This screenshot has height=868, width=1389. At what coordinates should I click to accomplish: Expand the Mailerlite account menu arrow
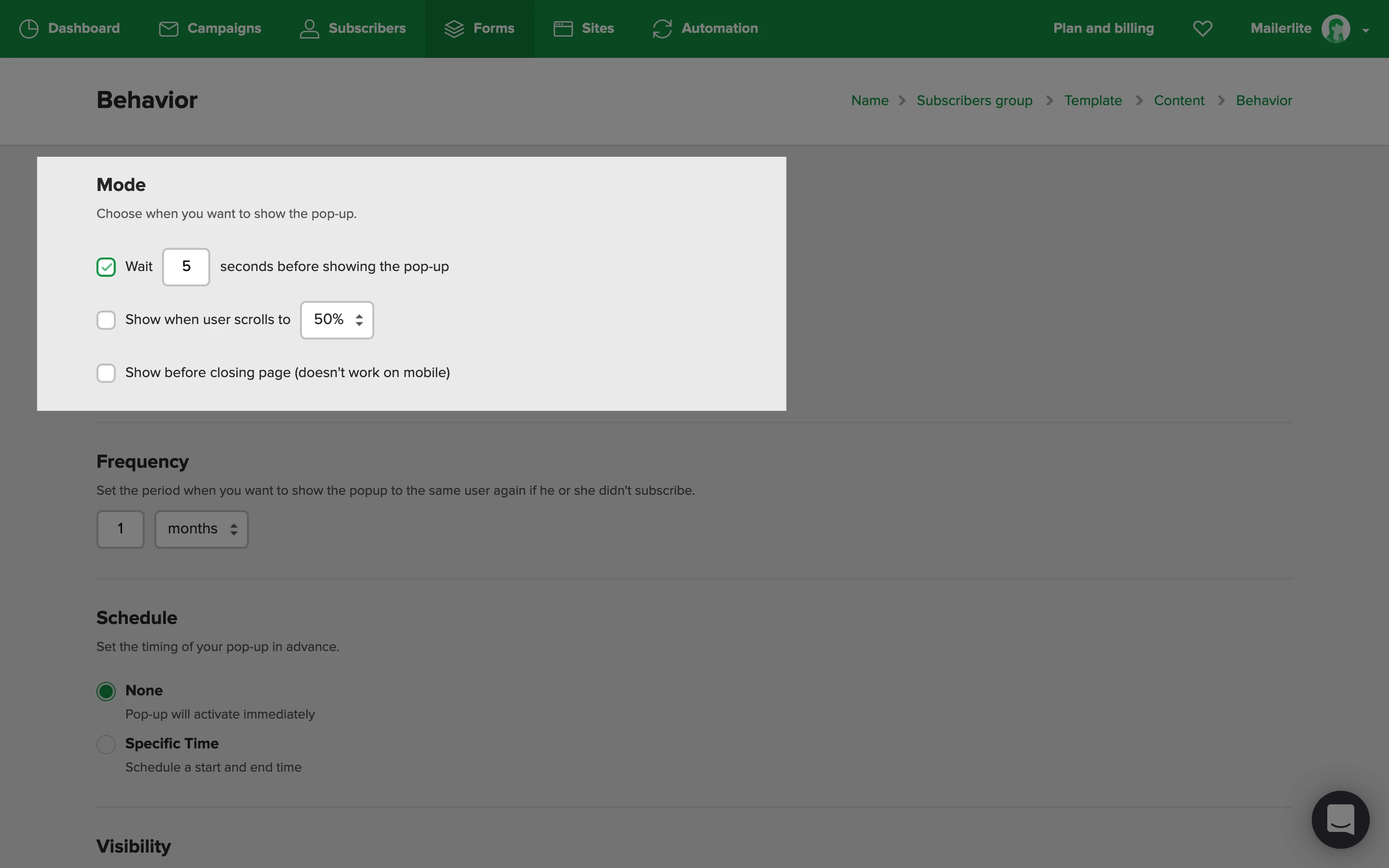(1365, 30)
